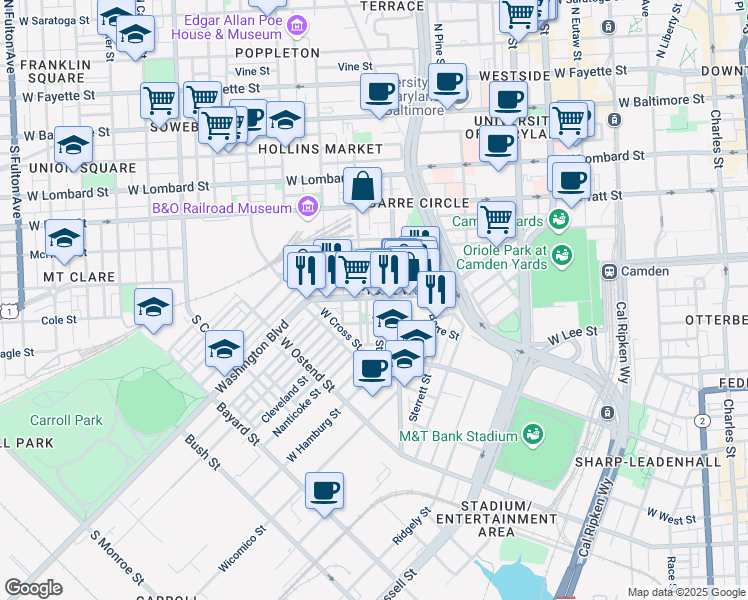Select the school marker in Union Square

(x=73, y=145)
